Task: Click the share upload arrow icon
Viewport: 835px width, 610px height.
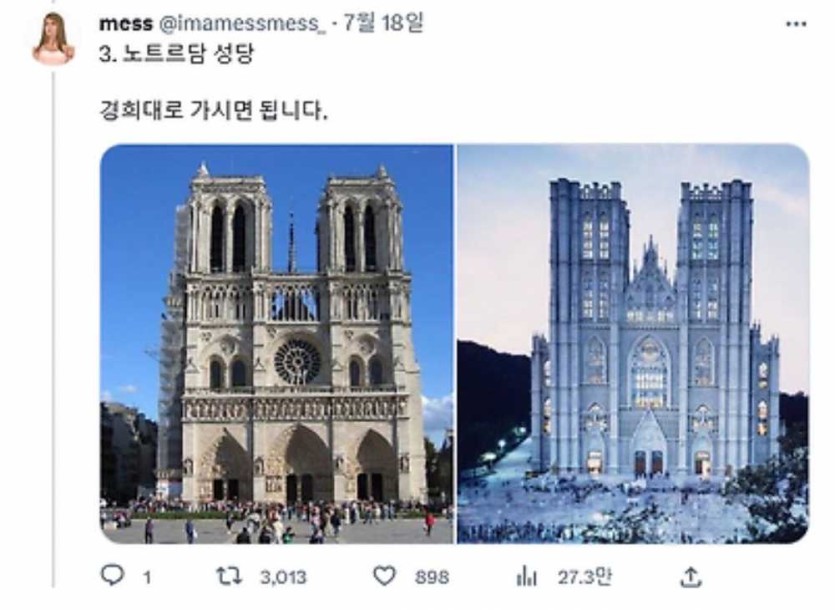Action: click(690, 576)
